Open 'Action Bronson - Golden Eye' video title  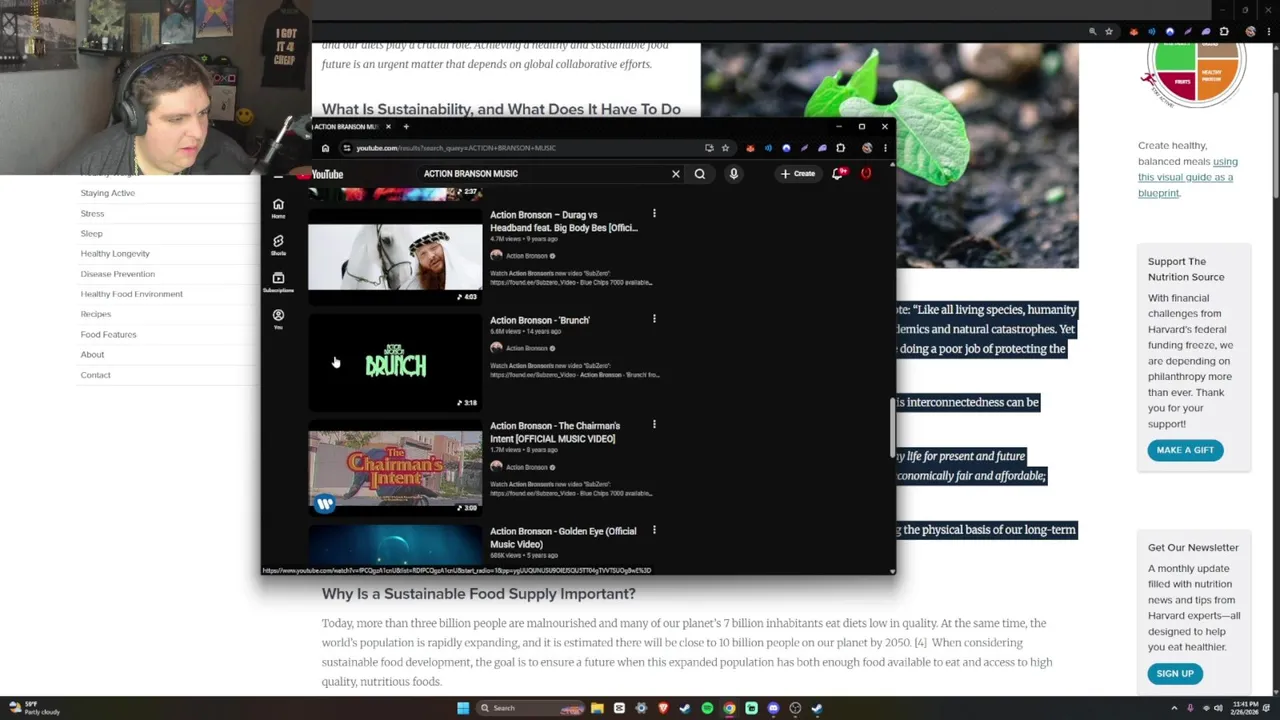[563, 538]
